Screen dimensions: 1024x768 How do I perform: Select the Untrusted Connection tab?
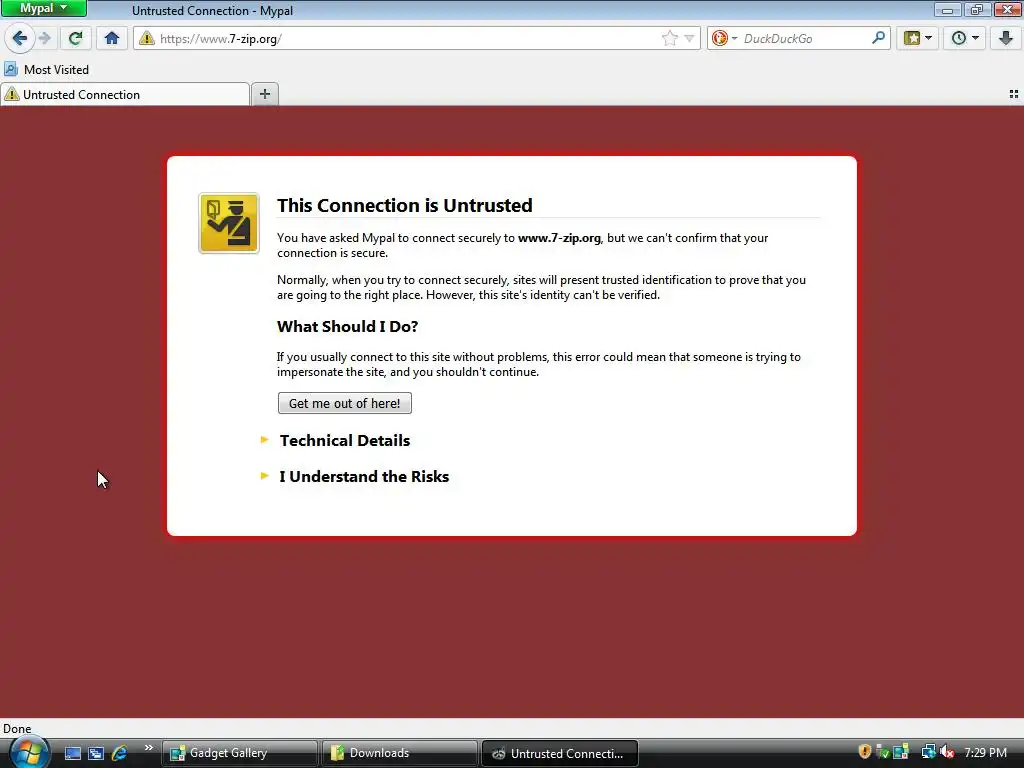click(125, 95)
